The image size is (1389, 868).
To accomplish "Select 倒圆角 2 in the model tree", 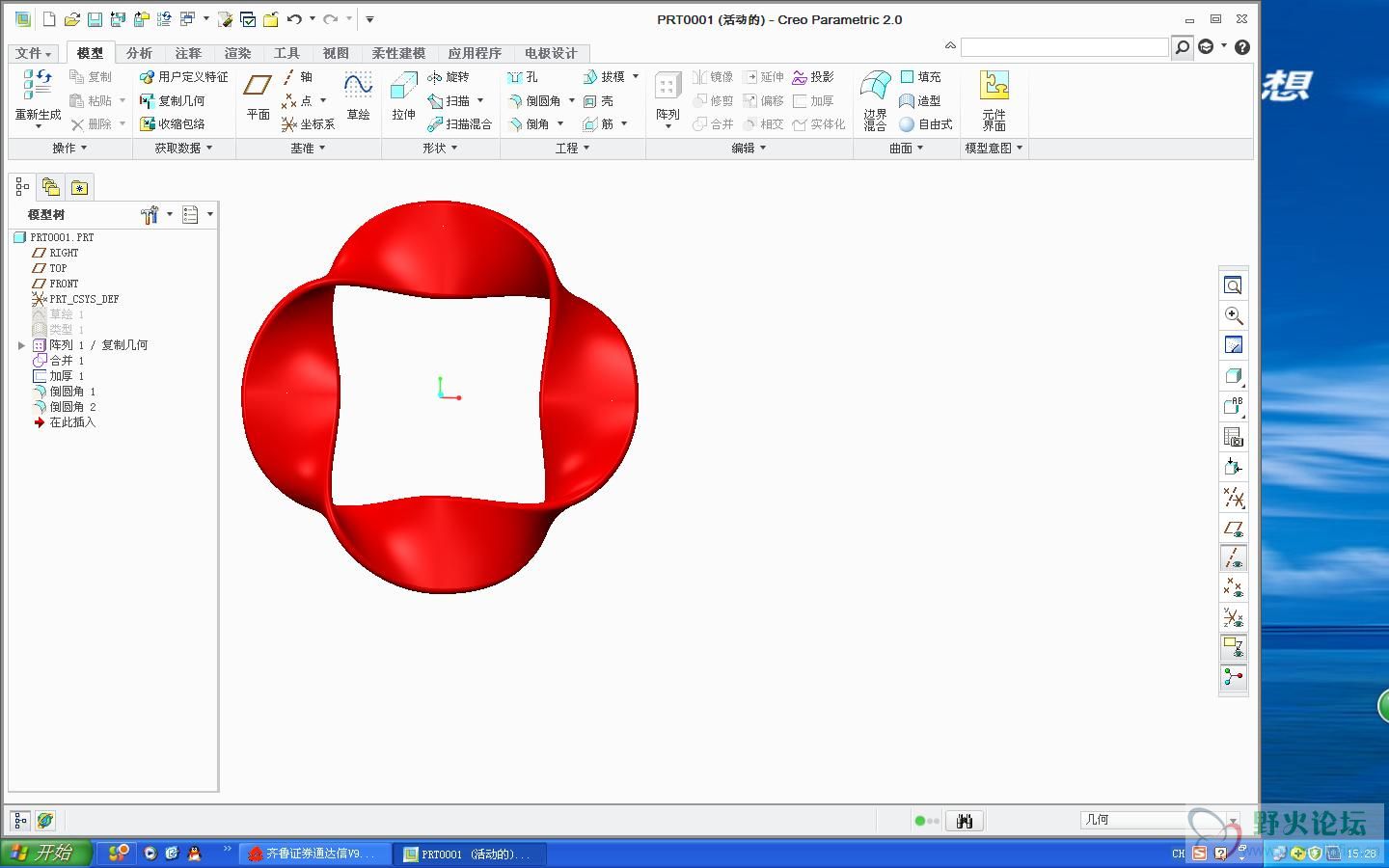I will pyautogui.click(x=64, y=407).
